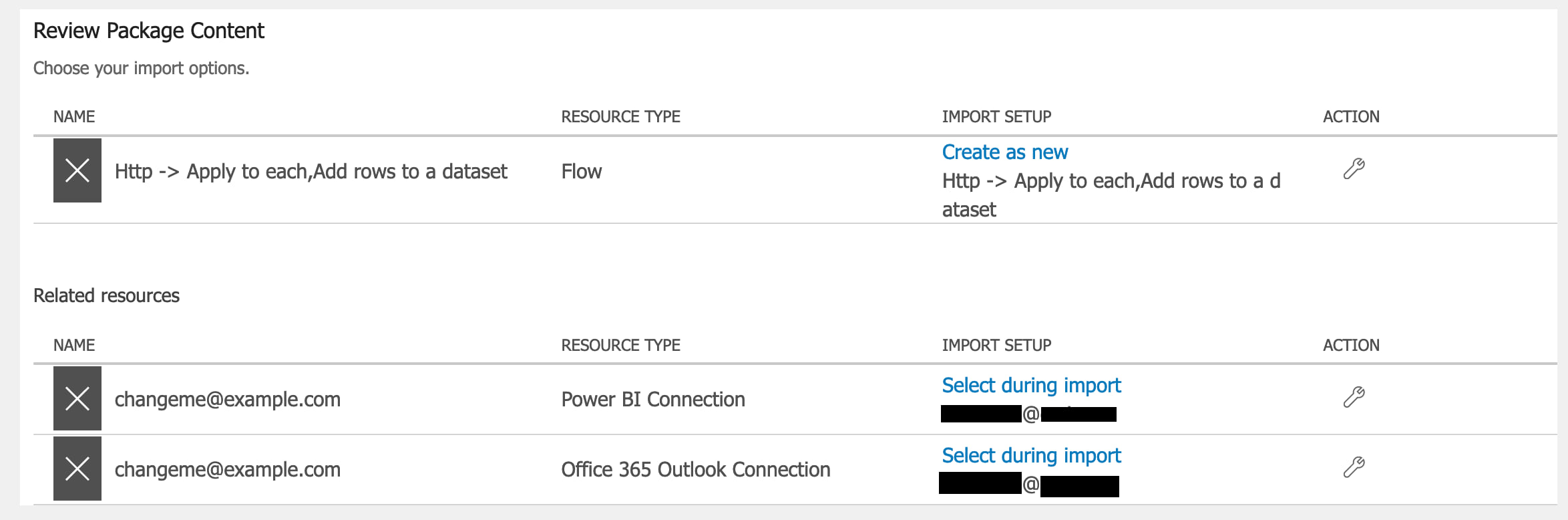Click changeme@example.com in the Outlook row
The height and width of the screenshot is (520, 1568).
(227, 470)
